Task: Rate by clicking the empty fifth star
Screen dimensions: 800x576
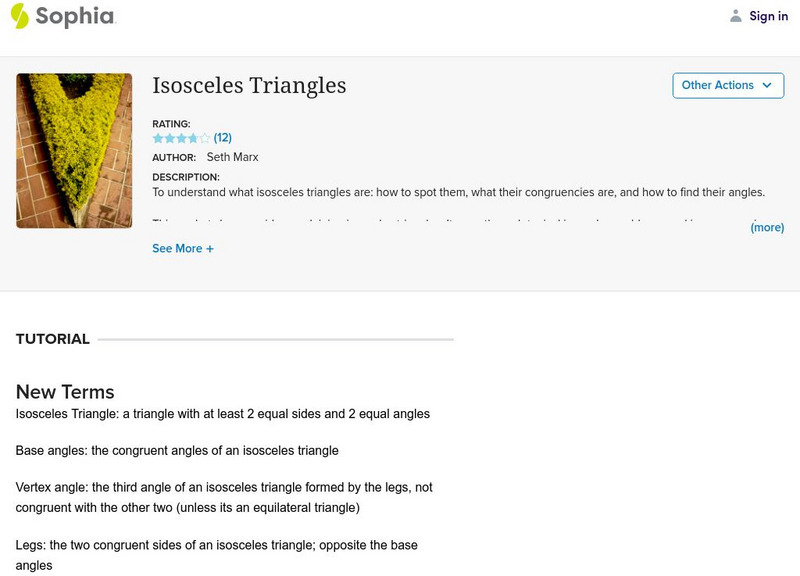Action: click(204, 136)
